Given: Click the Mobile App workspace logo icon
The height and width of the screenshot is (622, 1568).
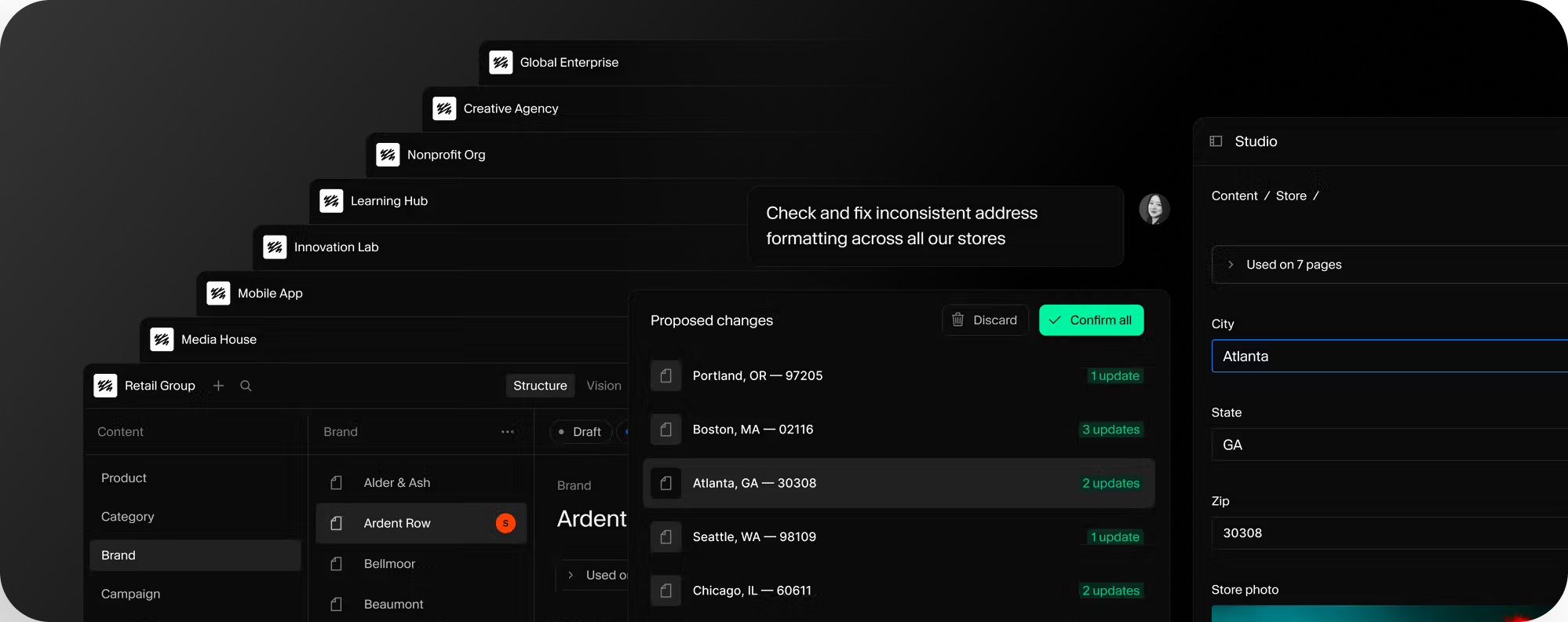Looking at the screenshot, I should pyautogui.click(x=218, y=293).
